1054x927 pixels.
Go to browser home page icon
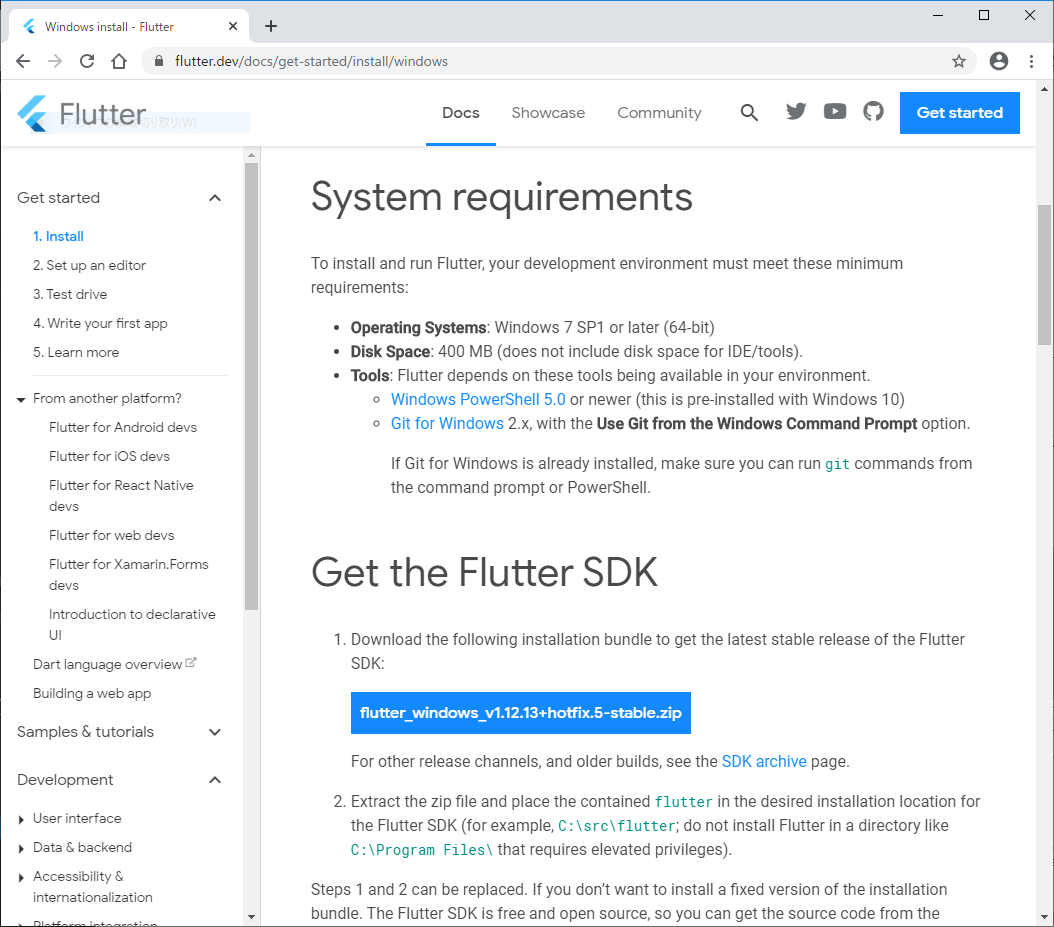119,61
